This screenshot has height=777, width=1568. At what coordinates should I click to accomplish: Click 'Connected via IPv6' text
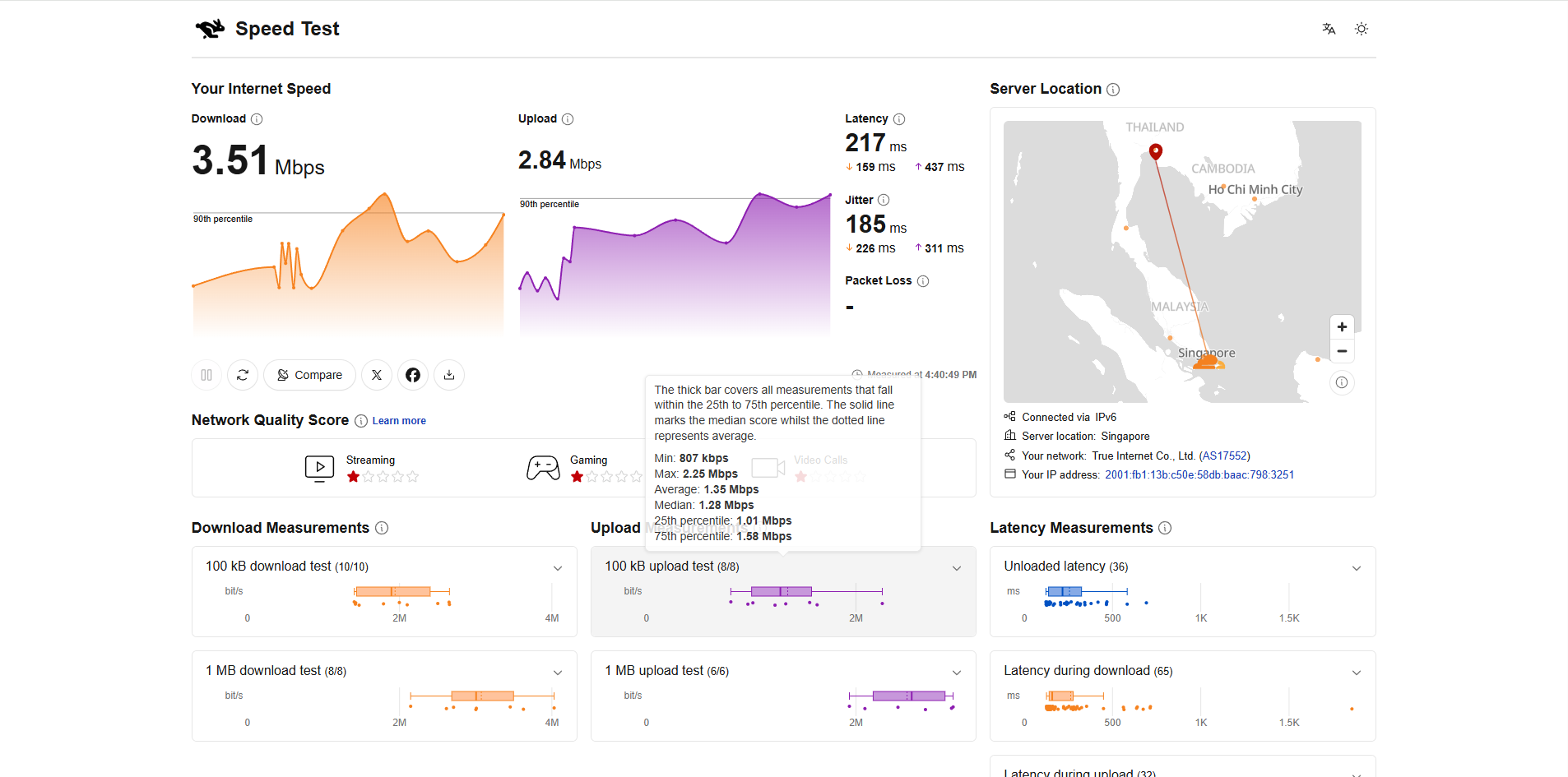tap(1069, 418)
